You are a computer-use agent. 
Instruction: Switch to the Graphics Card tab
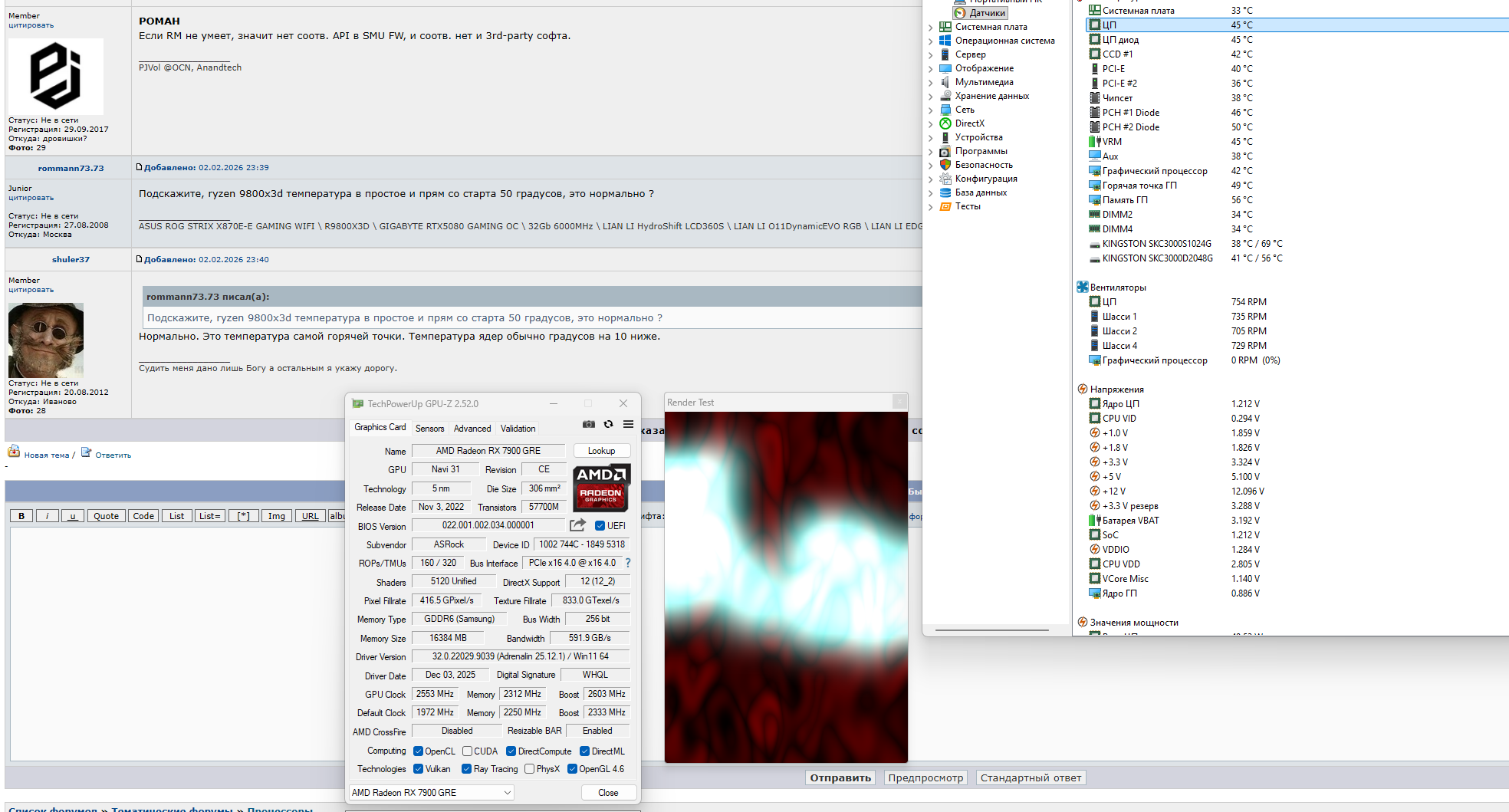point(380,427)
